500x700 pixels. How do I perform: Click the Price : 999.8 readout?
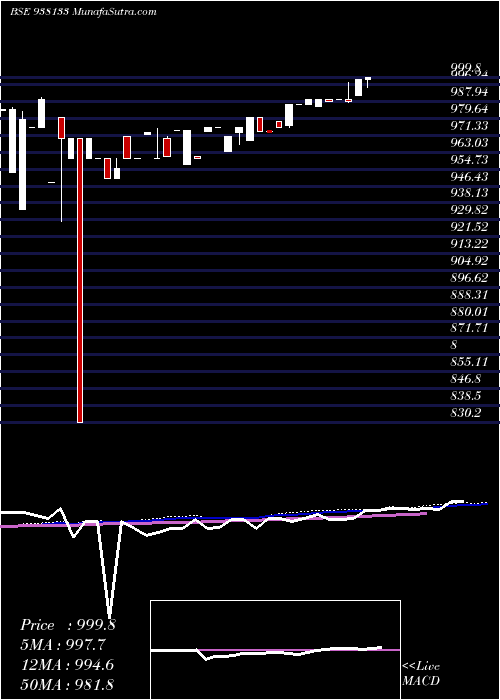(68, 625)
